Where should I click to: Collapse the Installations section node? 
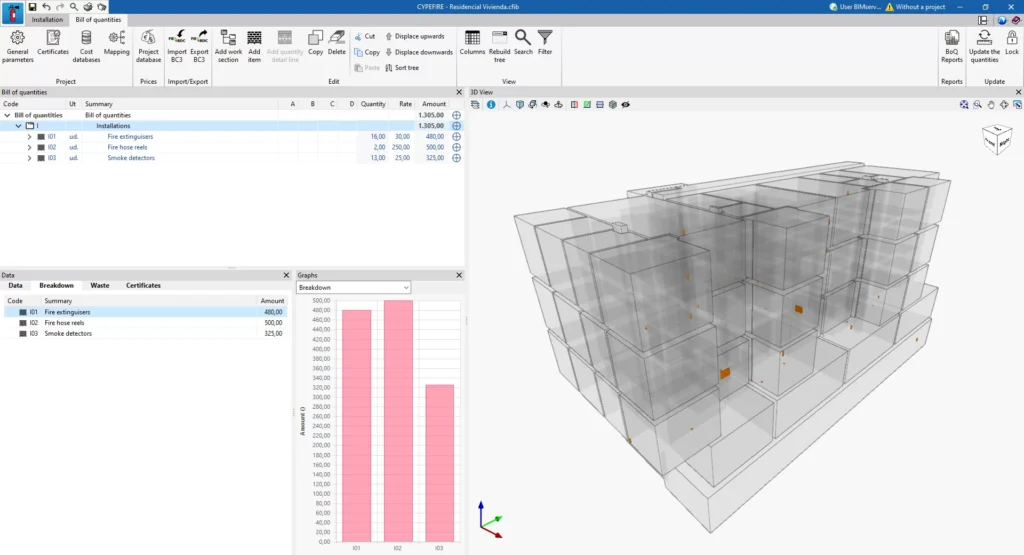[18, 126]
